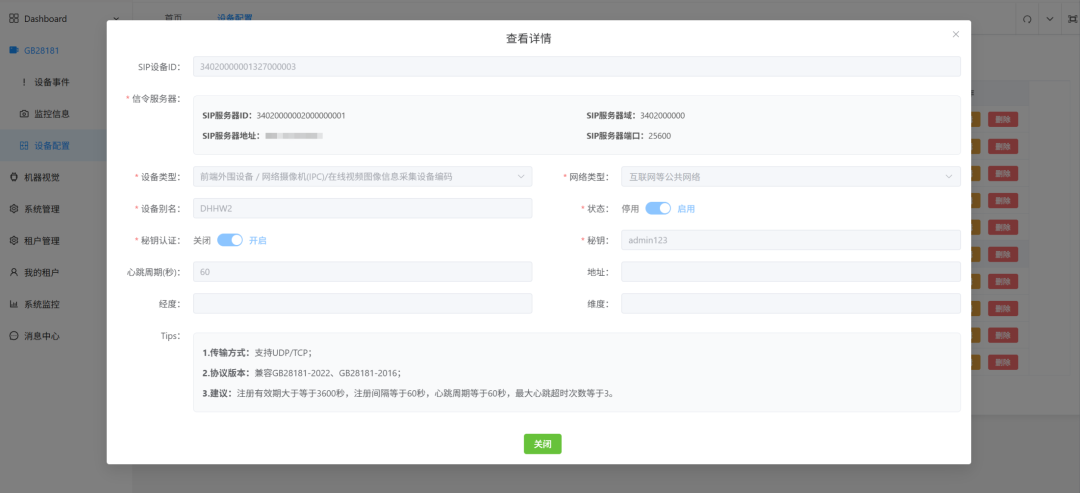Click the 系统管理 gear icon
Screen dimensions: 1080x493
14,209
